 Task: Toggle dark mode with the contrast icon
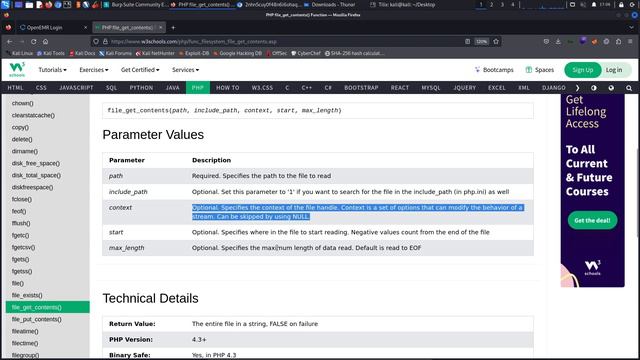tap(593, 88)
